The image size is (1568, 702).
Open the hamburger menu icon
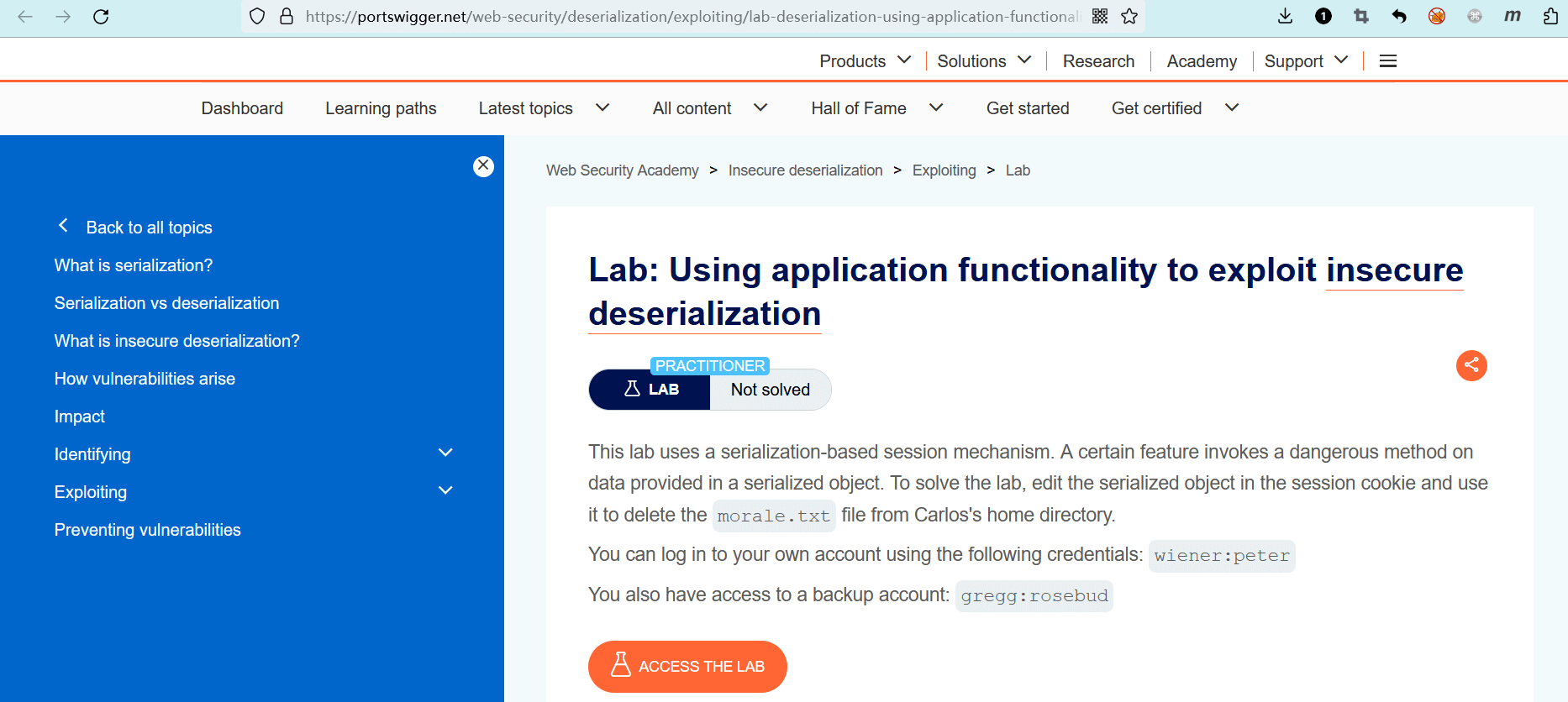(1387, 61)
